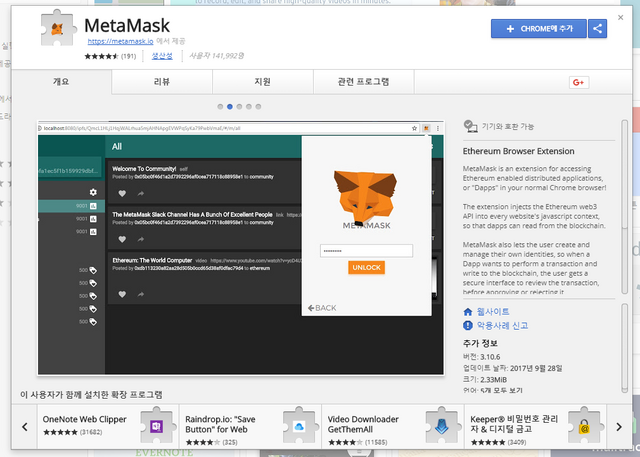The width and height of the screenshot is (640, 457).
Task: Click the 악용사례 신고 report link
Action: coord(502,326)
